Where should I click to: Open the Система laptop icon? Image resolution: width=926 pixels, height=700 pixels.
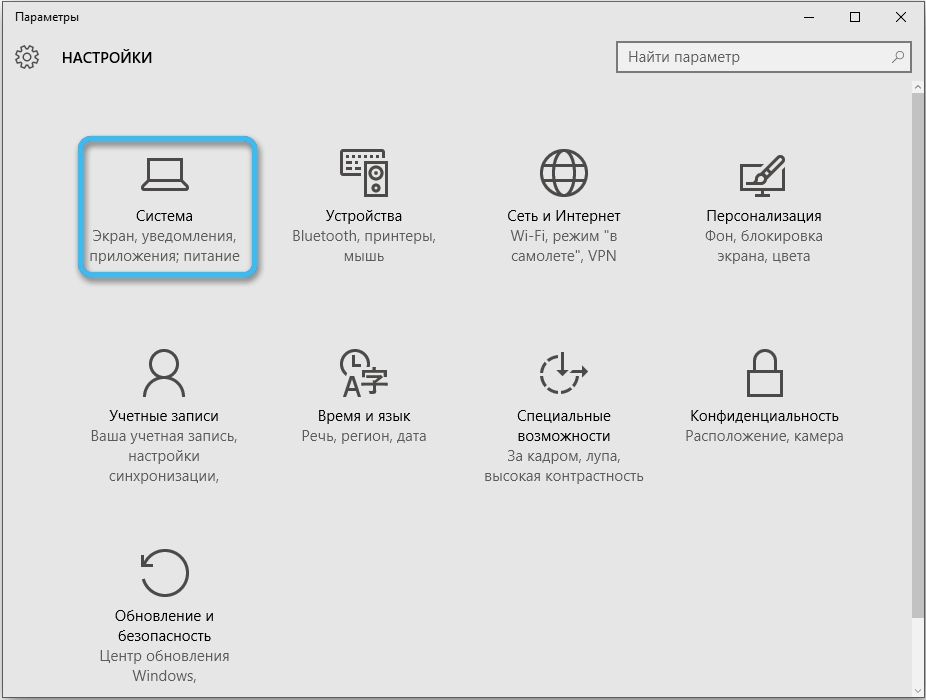(165, 175)
